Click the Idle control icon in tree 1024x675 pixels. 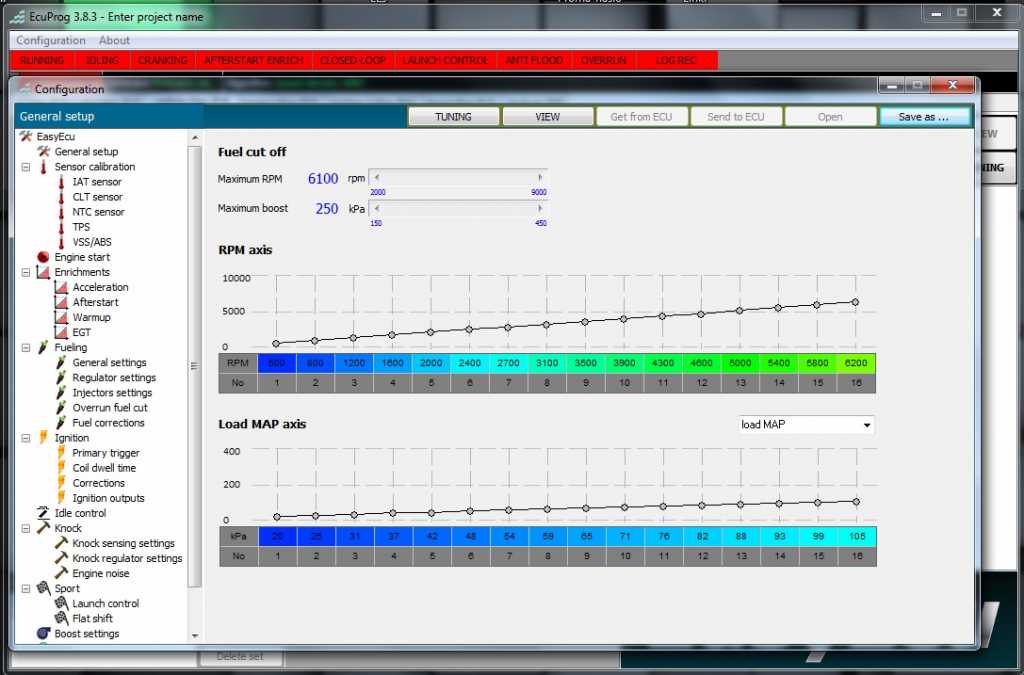pyautogui.click(x=43, y=513)
